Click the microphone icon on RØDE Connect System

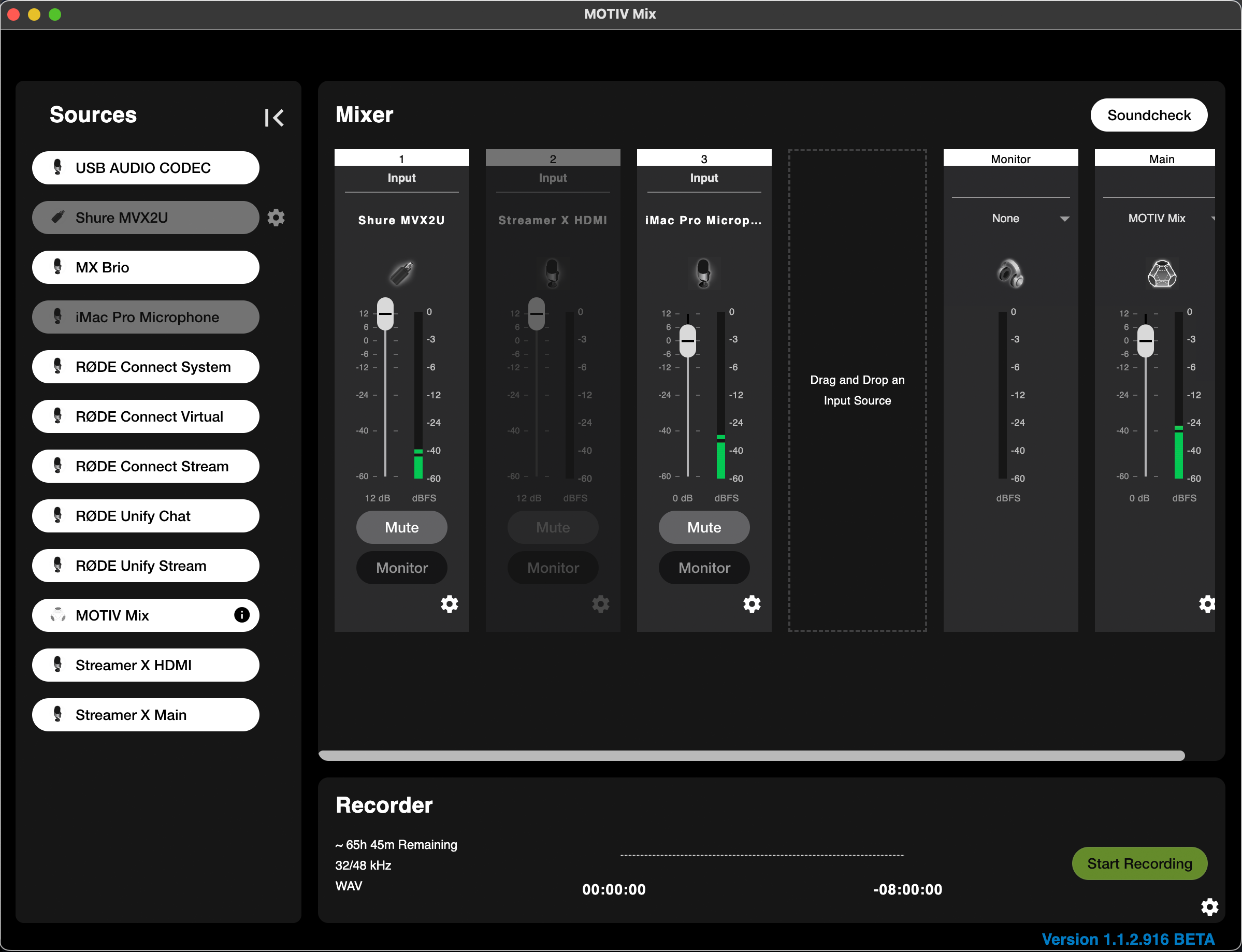[57, 367]
